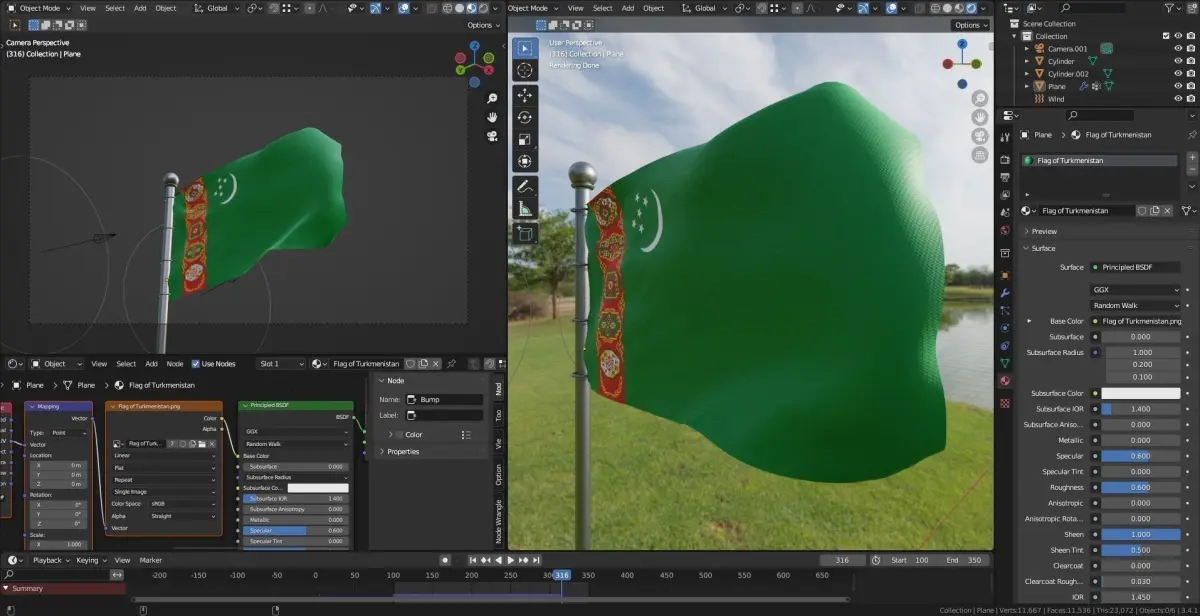Toggle auto keying record button
The width and height of the screenshot is (1200, 616).
(x=446, y=560)
